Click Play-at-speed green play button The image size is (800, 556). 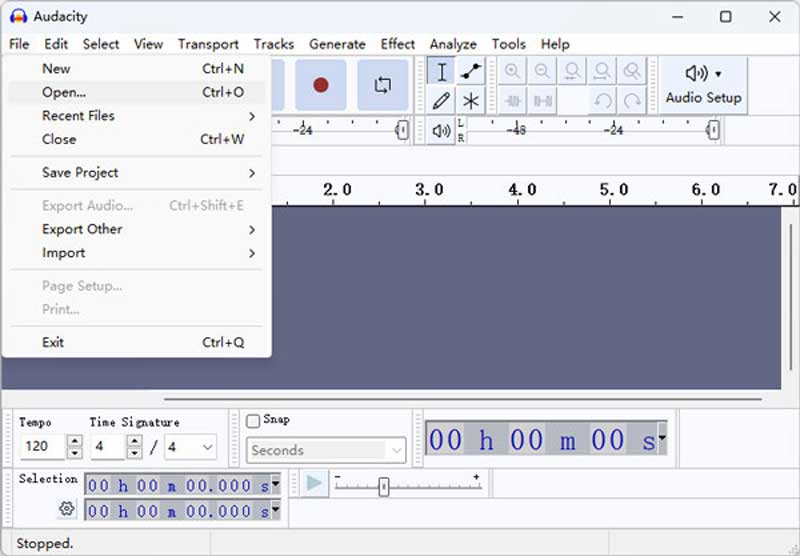click(x=314, y=483)
